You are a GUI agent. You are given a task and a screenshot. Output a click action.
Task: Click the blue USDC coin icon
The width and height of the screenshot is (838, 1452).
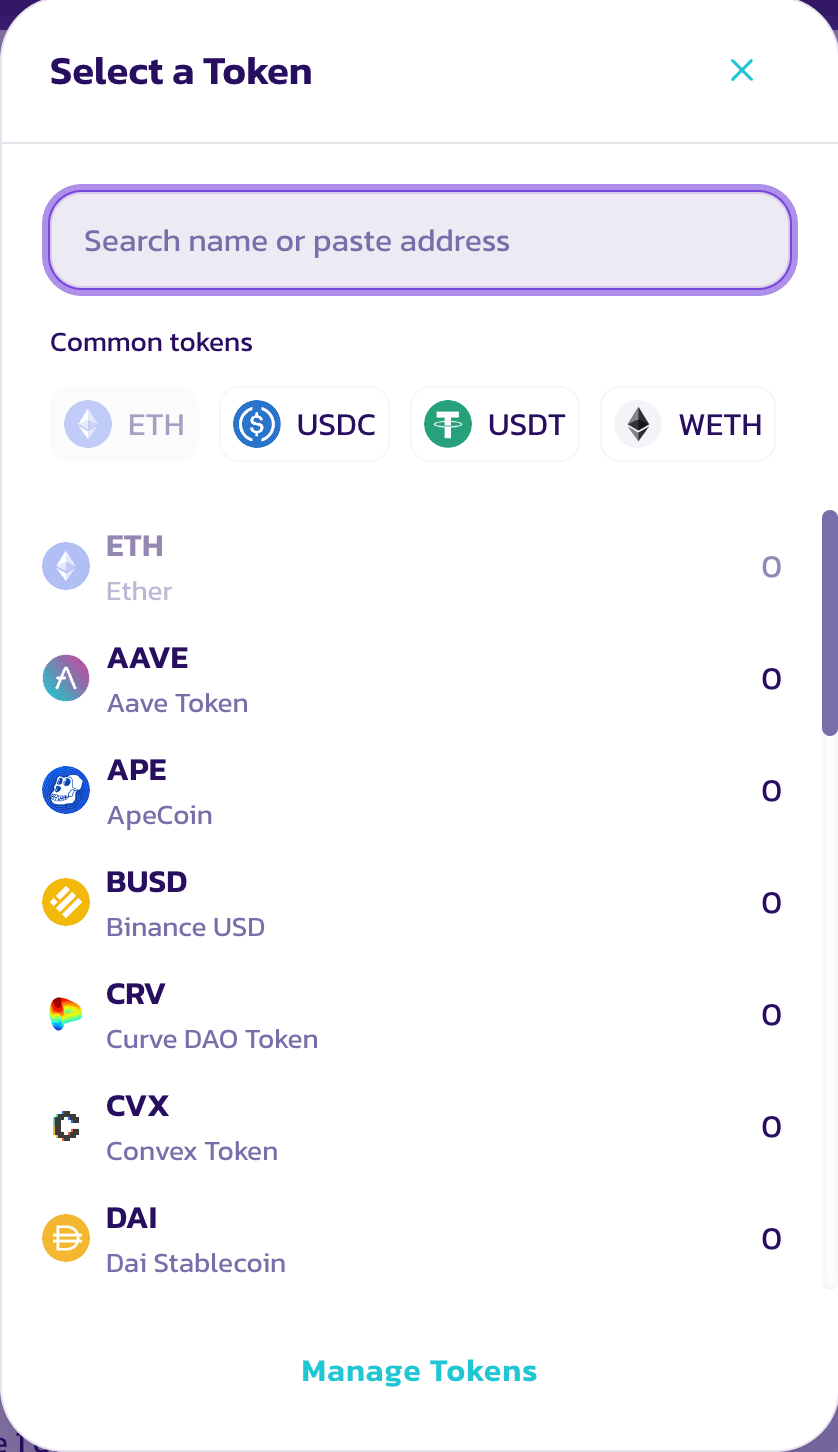tap(257, 424)
